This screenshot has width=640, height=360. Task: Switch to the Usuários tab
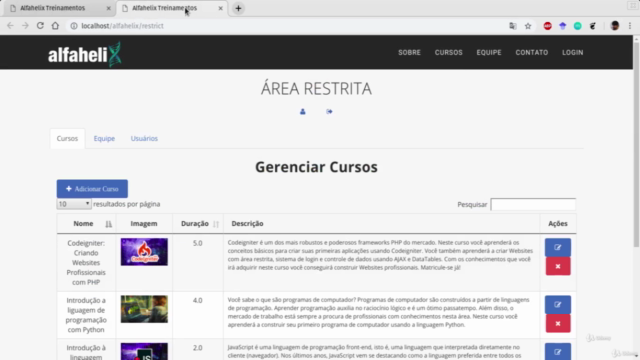coord(144,138)
